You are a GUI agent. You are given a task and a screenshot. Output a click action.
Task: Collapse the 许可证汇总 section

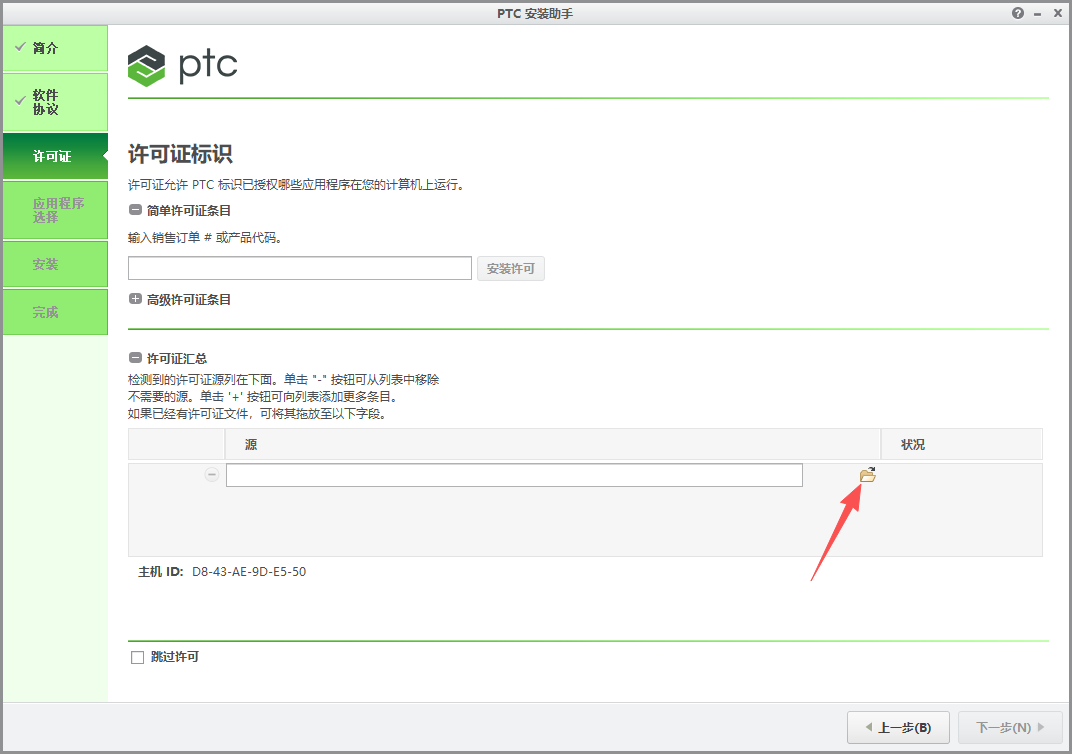136,358
